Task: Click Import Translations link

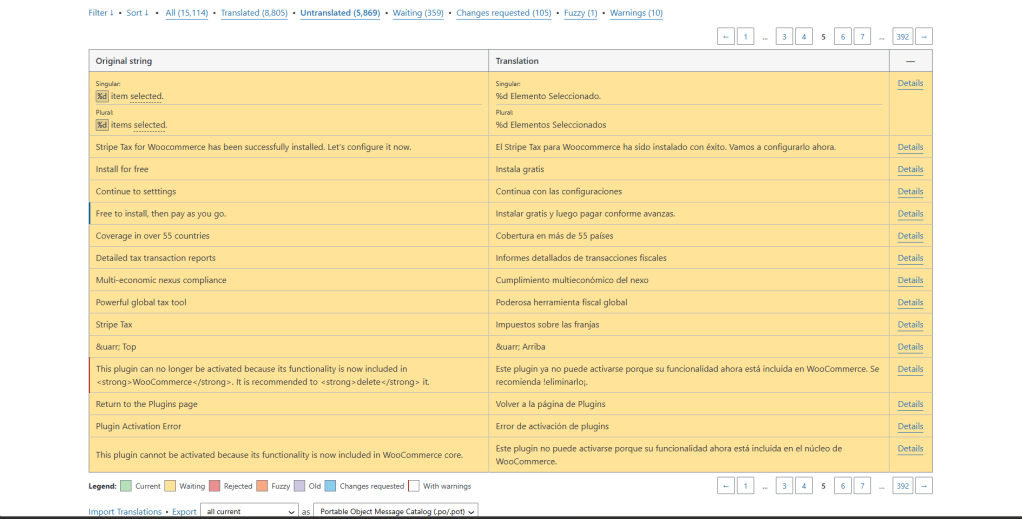Action: (x=125, y=512)
